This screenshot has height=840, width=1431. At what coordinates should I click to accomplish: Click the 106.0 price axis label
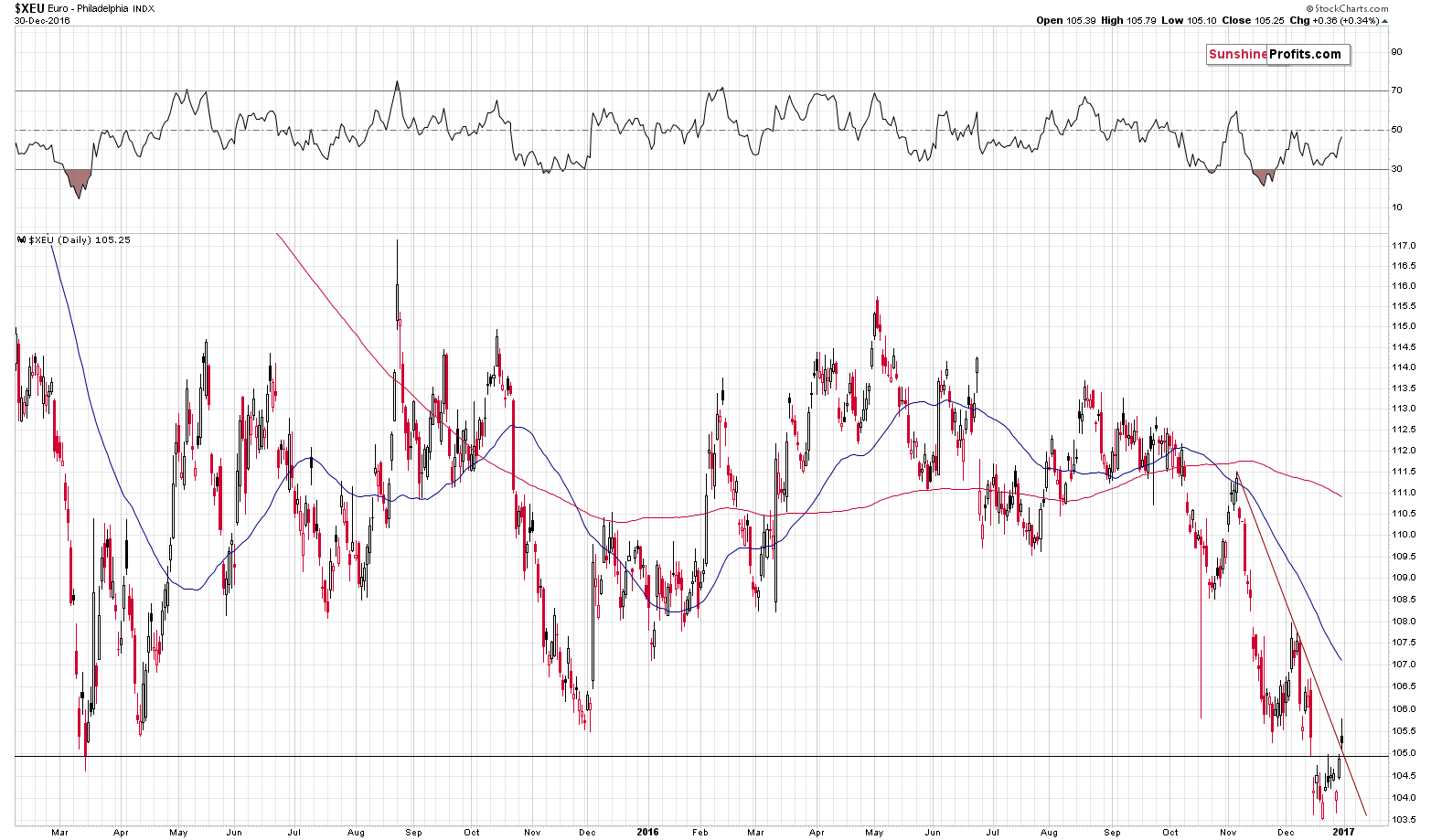[x=1404, y=709]
